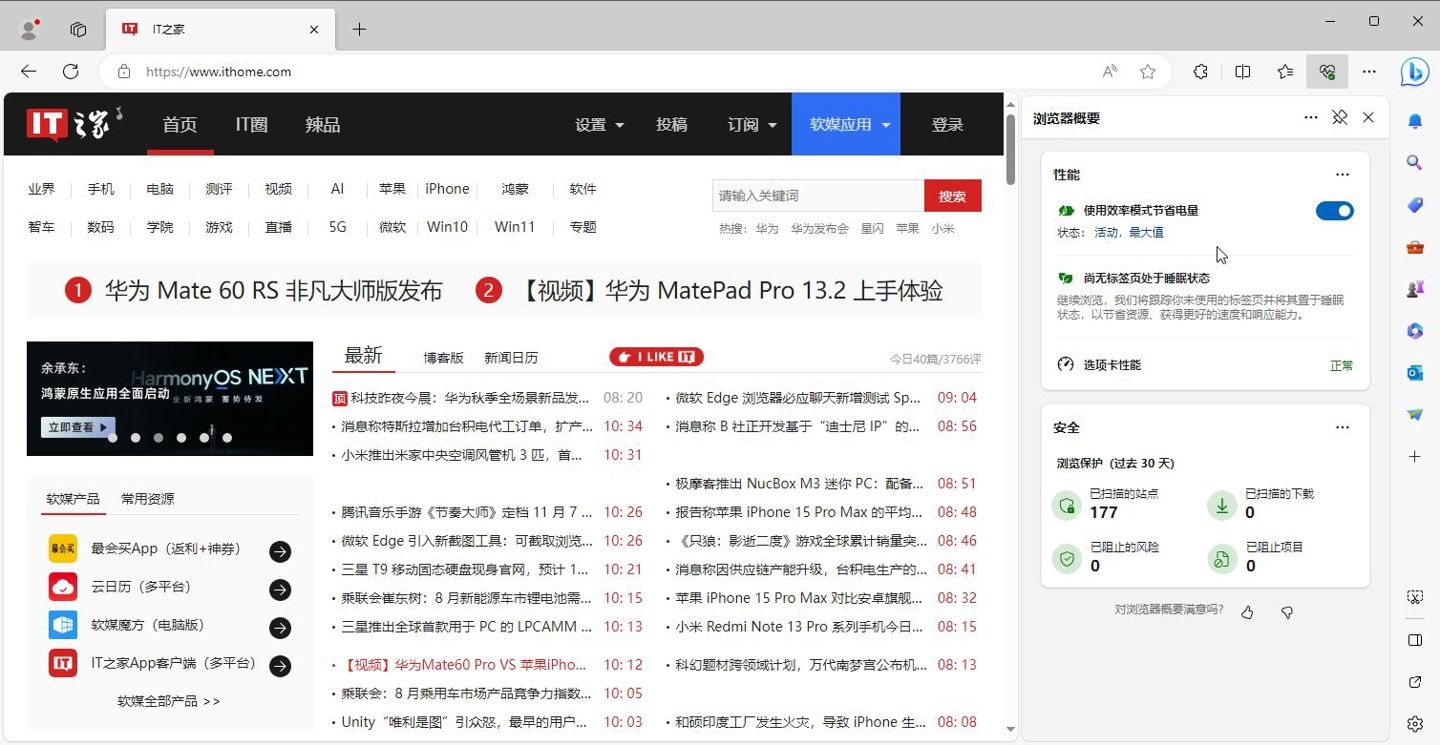Expand the 设置 dropdown
The width and height of the screenshot is (1440, 745).
[599, 125]
